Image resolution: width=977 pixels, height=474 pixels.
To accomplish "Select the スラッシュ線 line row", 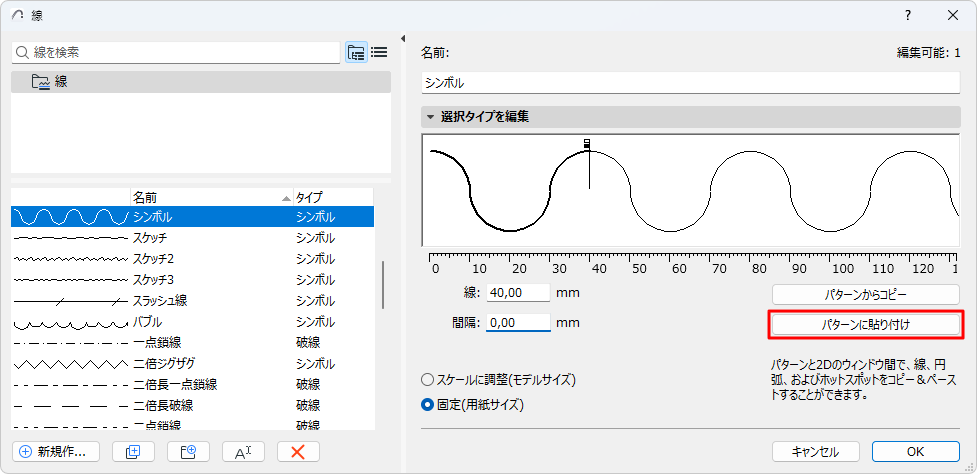I will pyautogui.click(x=193, y=301).
